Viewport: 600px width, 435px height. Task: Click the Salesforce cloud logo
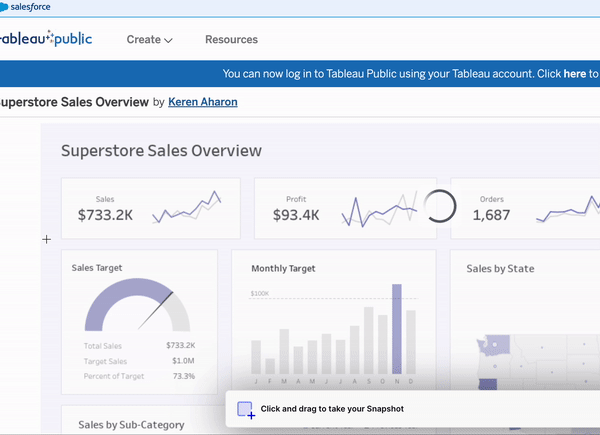(4, 7)
